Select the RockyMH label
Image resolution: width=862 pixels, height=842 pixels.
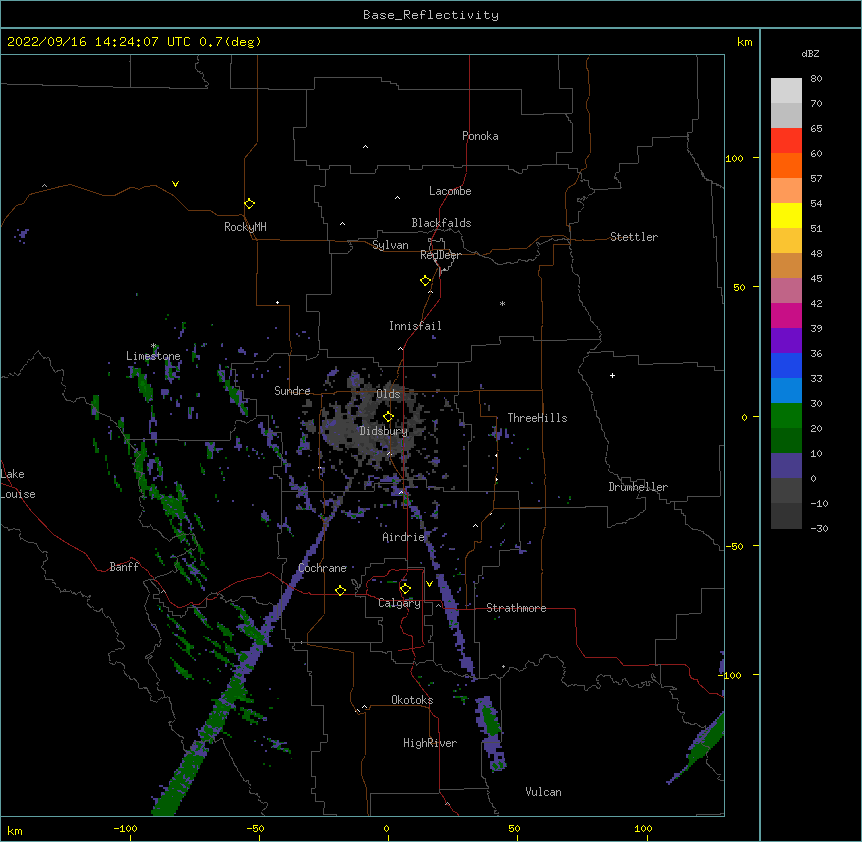click(x=245, y=227)
